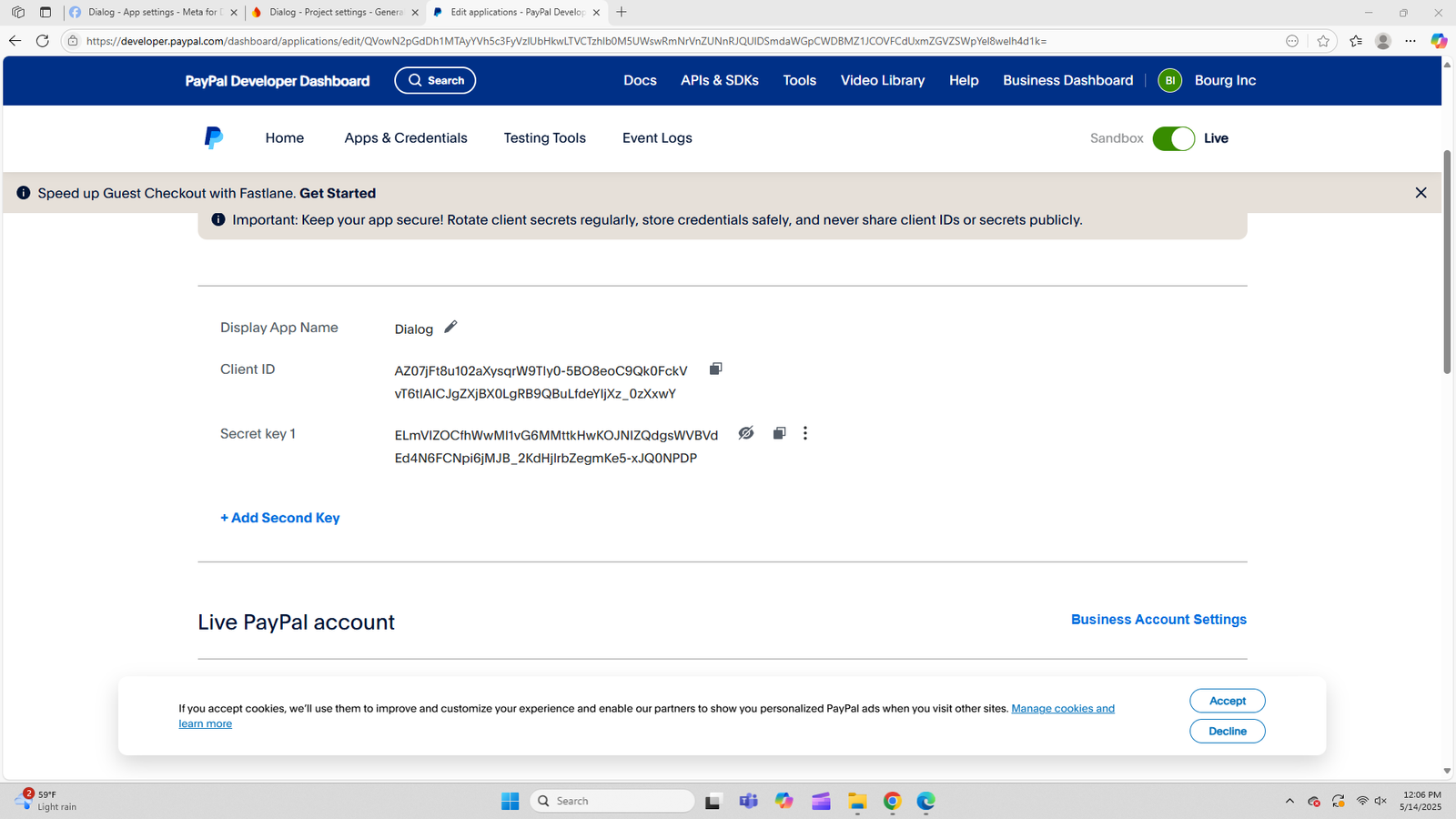The width and height of the screenshot is (1456, 819).
Task: Open volume control in system tray
Action: (1380, 801)
